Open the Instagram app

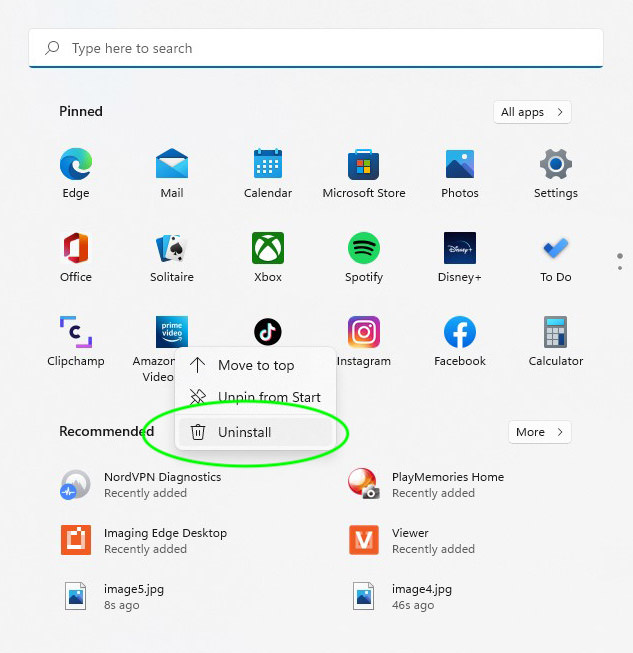click(364, 341)
